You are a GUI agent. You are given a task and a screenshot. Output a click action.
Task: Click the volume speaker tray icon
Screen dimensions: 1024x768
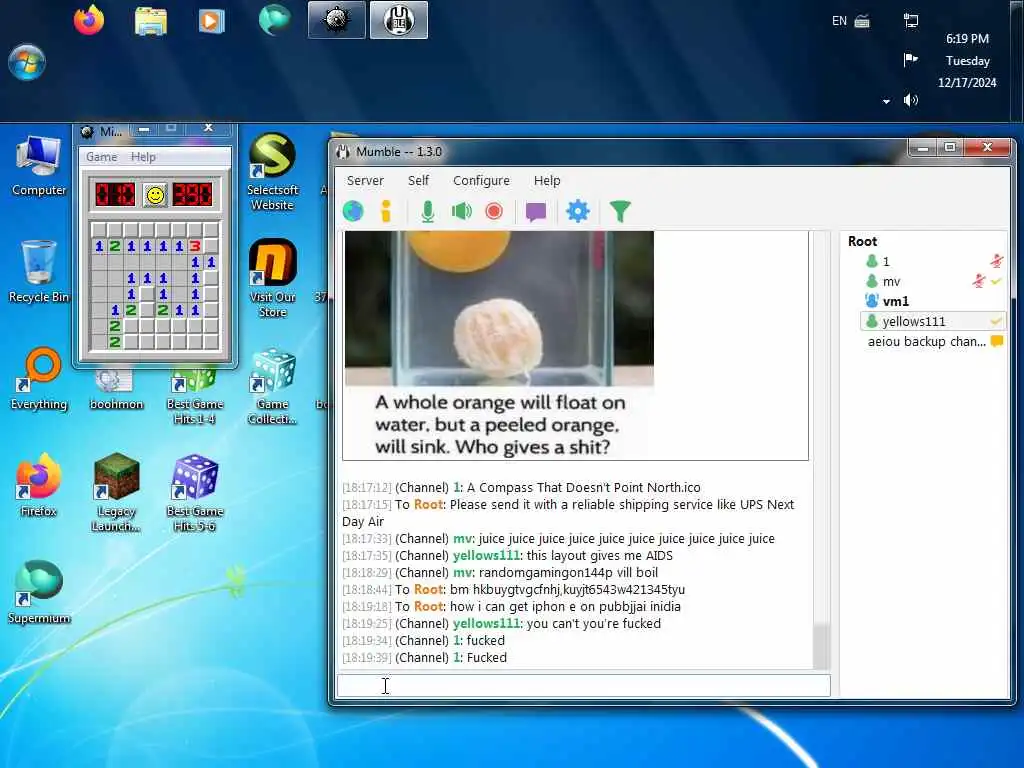pos(910,99)
